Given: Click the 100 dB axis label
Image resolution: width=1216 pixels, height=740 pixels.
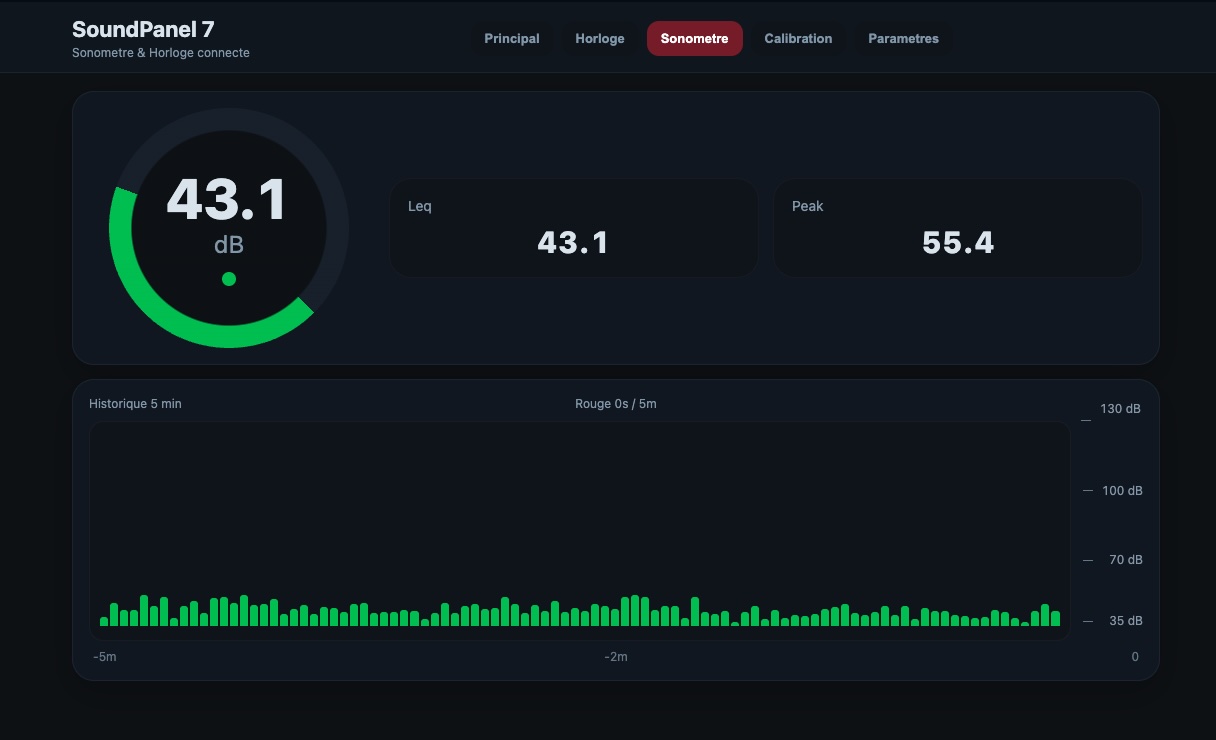Looking at the screenshot, I should coord(1122,491).
